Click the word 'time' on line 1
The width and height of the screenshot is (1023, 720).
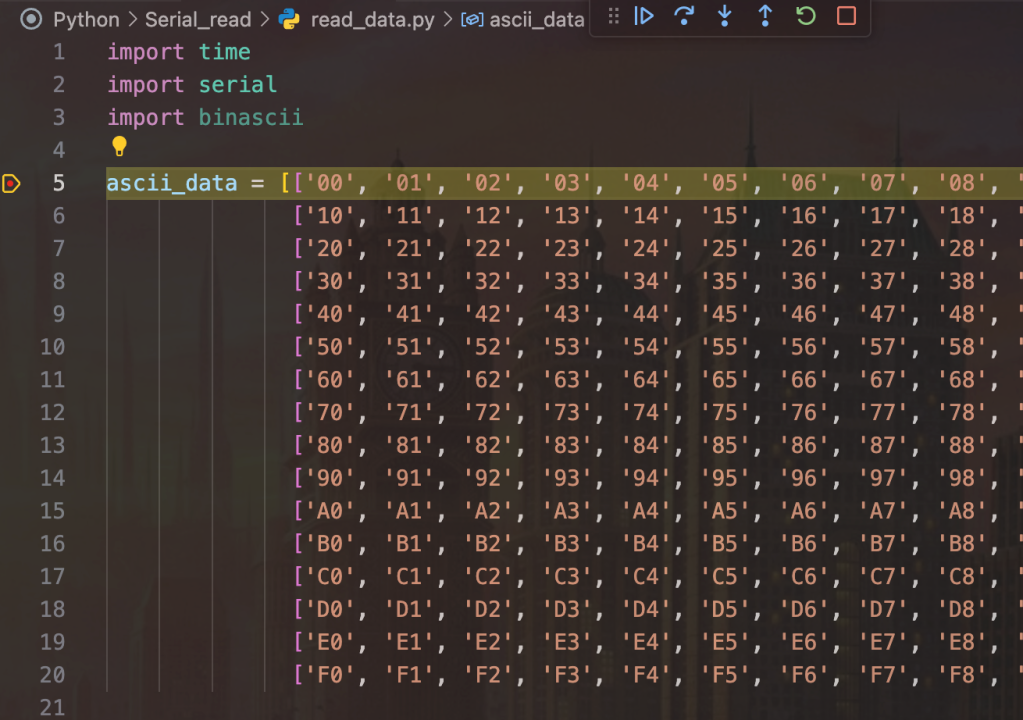point(224,52)
